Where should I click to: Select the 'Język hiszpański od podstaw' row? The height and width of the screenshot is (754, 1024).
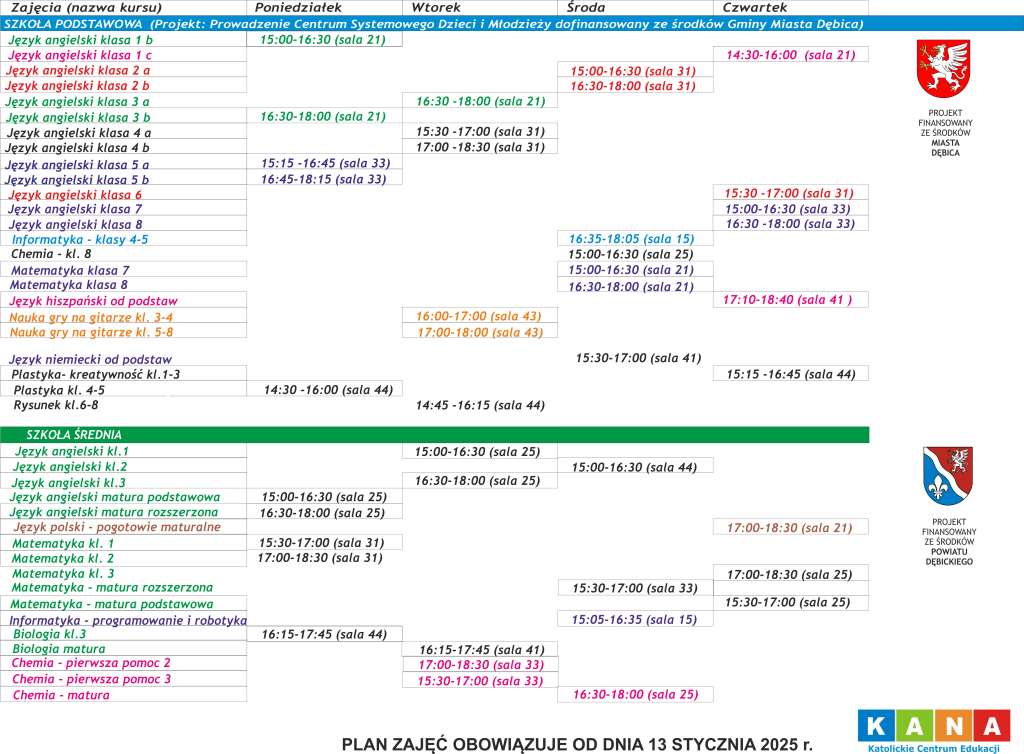click(x=93, y=301)
